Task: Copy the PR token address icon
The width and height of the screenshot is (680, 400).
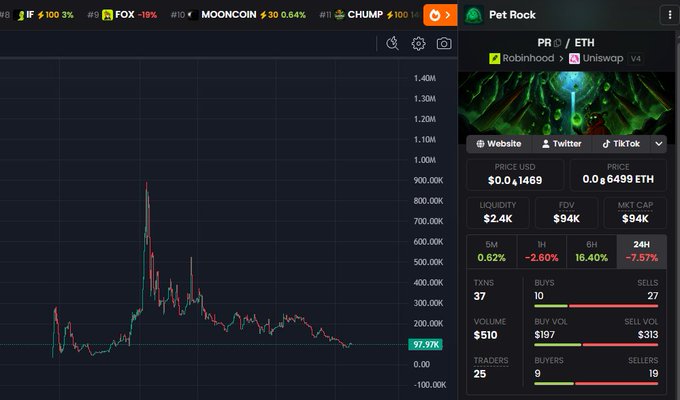Action: click(x=558, y=43)
